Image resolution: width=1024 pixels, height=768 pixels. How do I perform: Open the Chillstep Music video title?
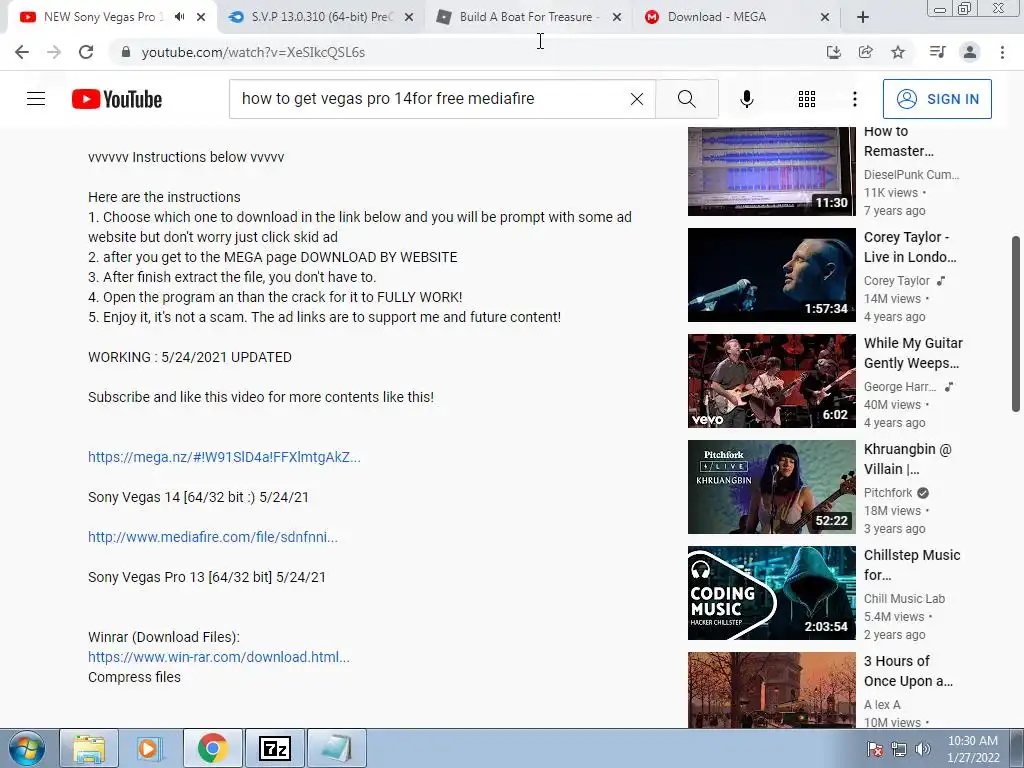tap(912, 565)
